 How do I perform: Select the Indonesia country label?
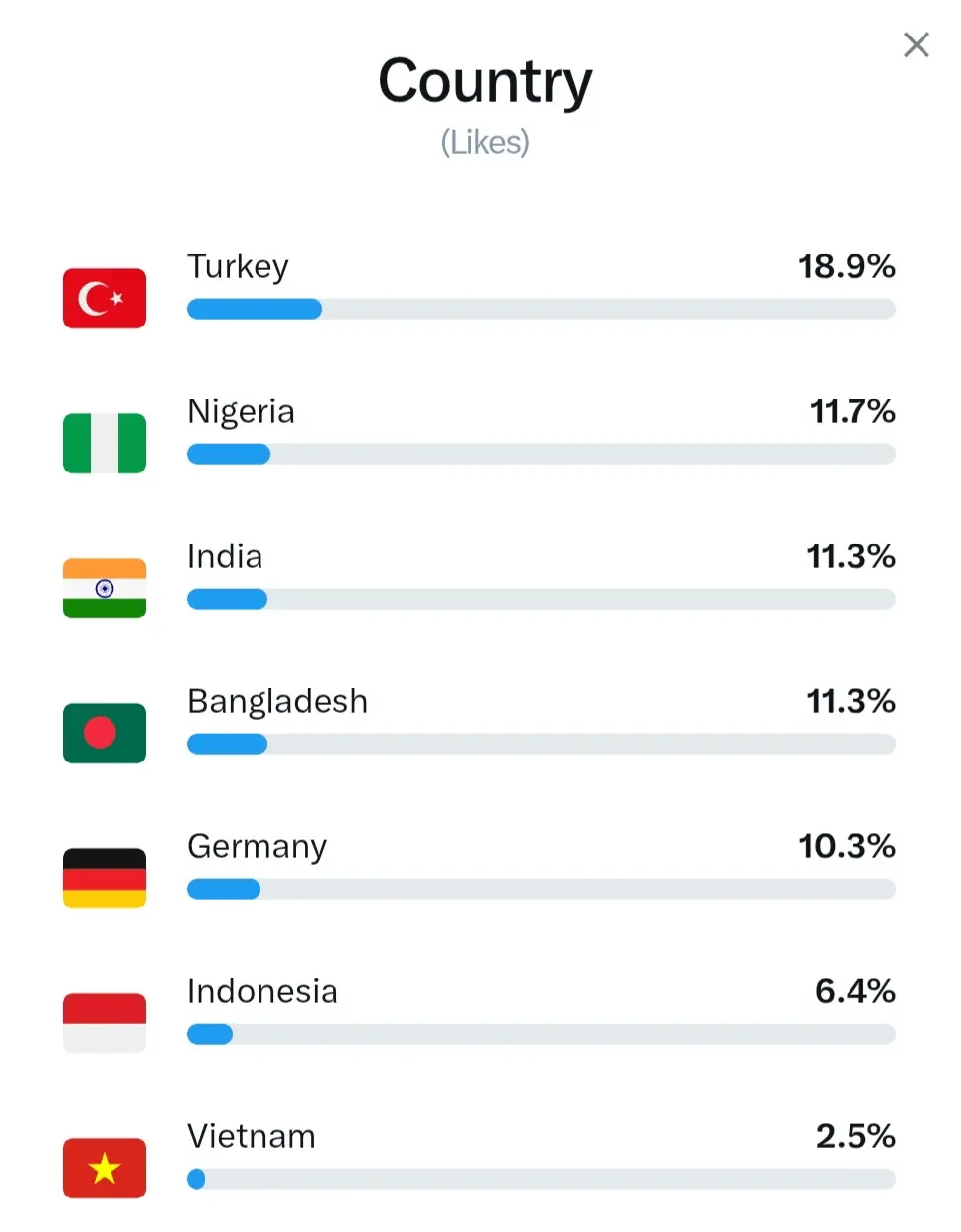(x=262, y=991)
